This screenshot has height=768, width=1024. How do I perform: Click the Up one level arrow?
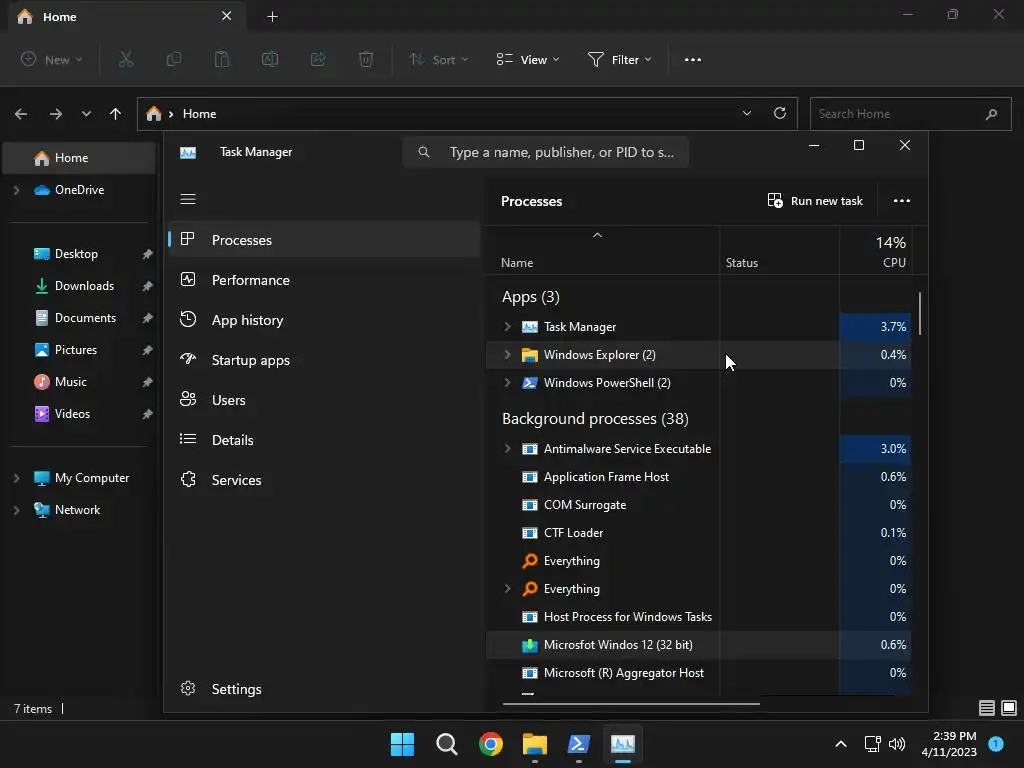coord(116,114)
